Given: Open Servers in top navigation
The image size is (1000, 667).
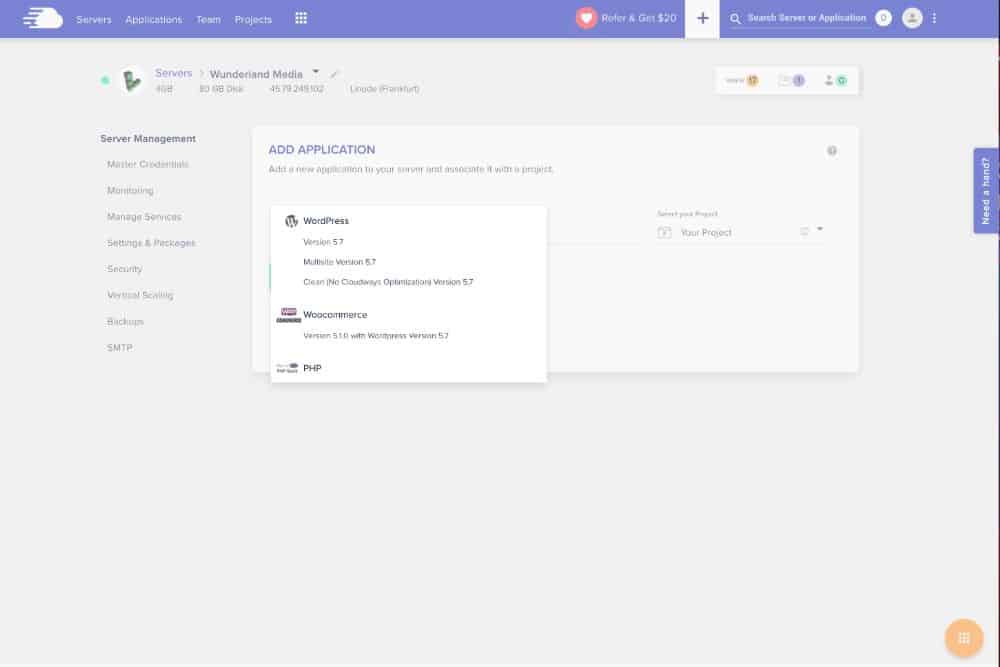Looking at the screenshot, I should [94, 20].
